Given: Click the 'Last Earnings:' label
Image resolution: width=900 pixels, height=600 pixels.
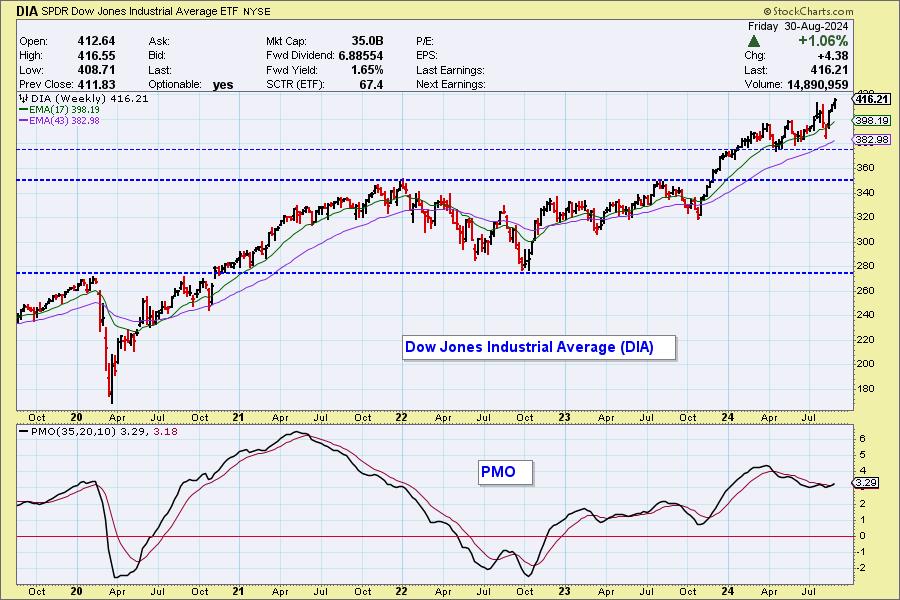Looking at the screenshot, I should [x=451, y=70].
